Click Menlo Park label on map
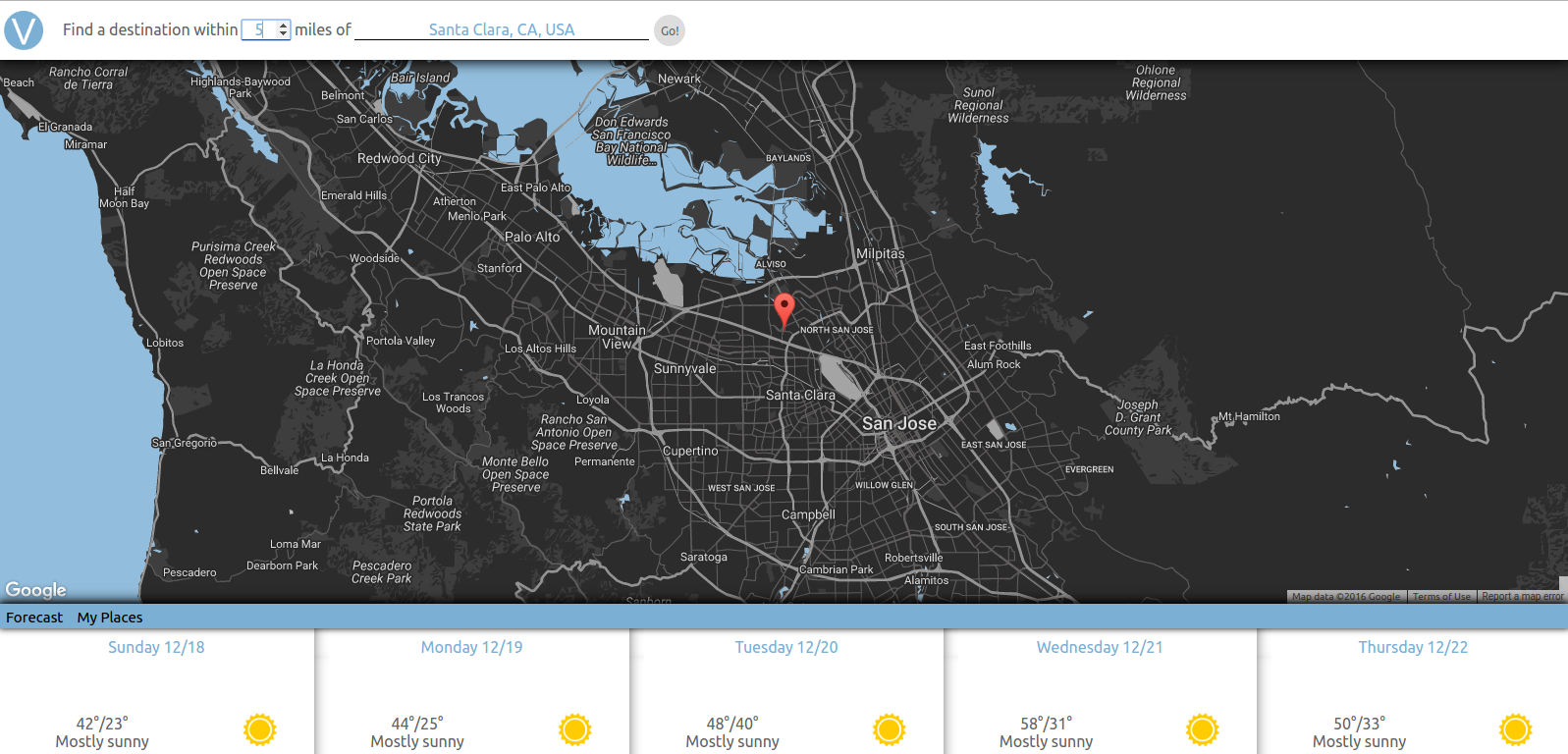The width and height of the screenshot is (1568, 754). click(x=477, y=216)
